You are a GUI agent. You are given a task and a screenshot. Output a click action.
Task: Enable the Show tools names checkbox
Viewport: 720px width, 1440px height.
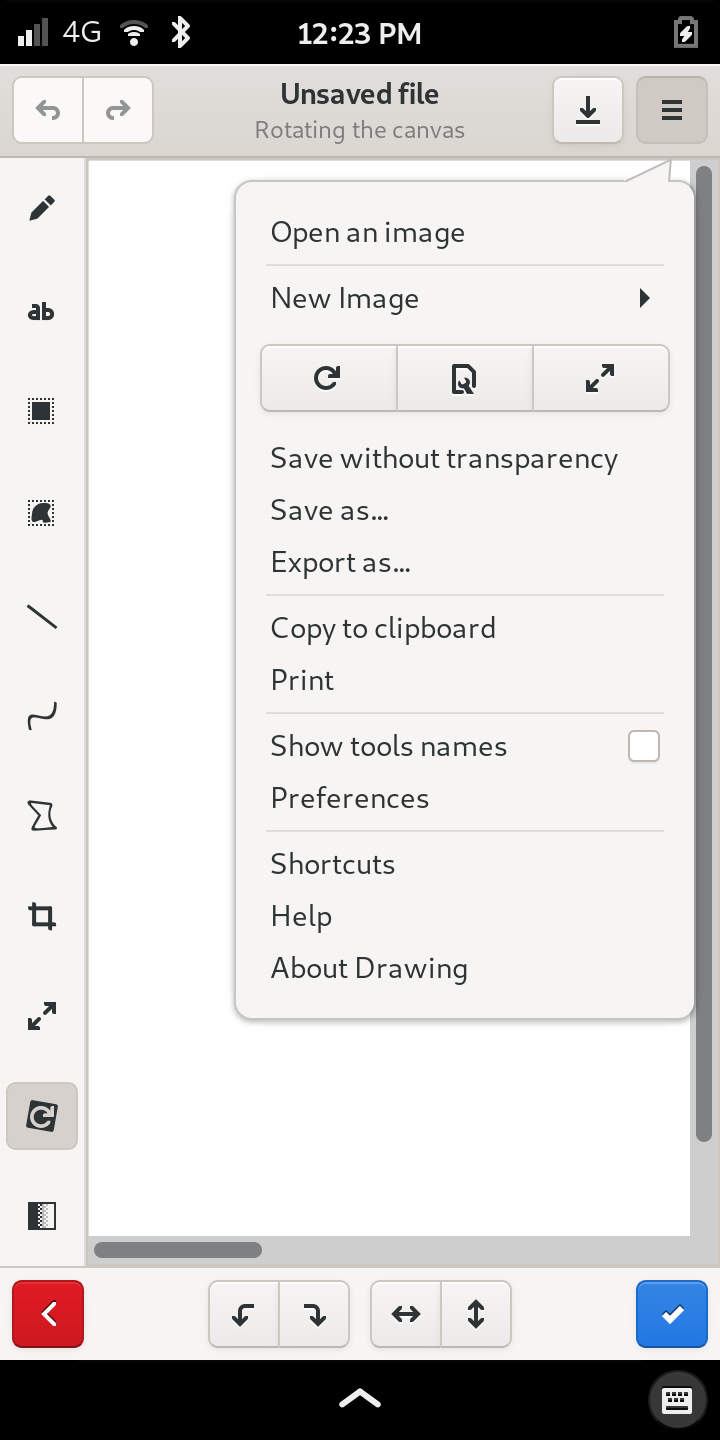point(644,746)
